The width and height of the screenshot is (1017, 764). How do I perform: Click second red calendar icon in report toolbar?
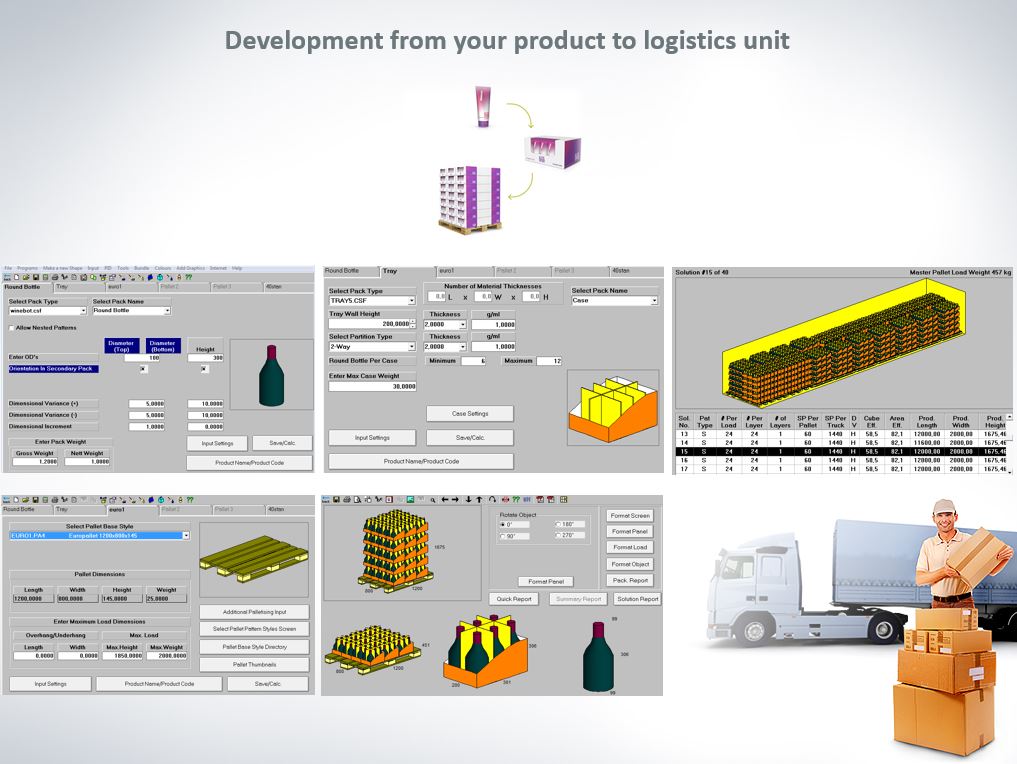point(551,499)
